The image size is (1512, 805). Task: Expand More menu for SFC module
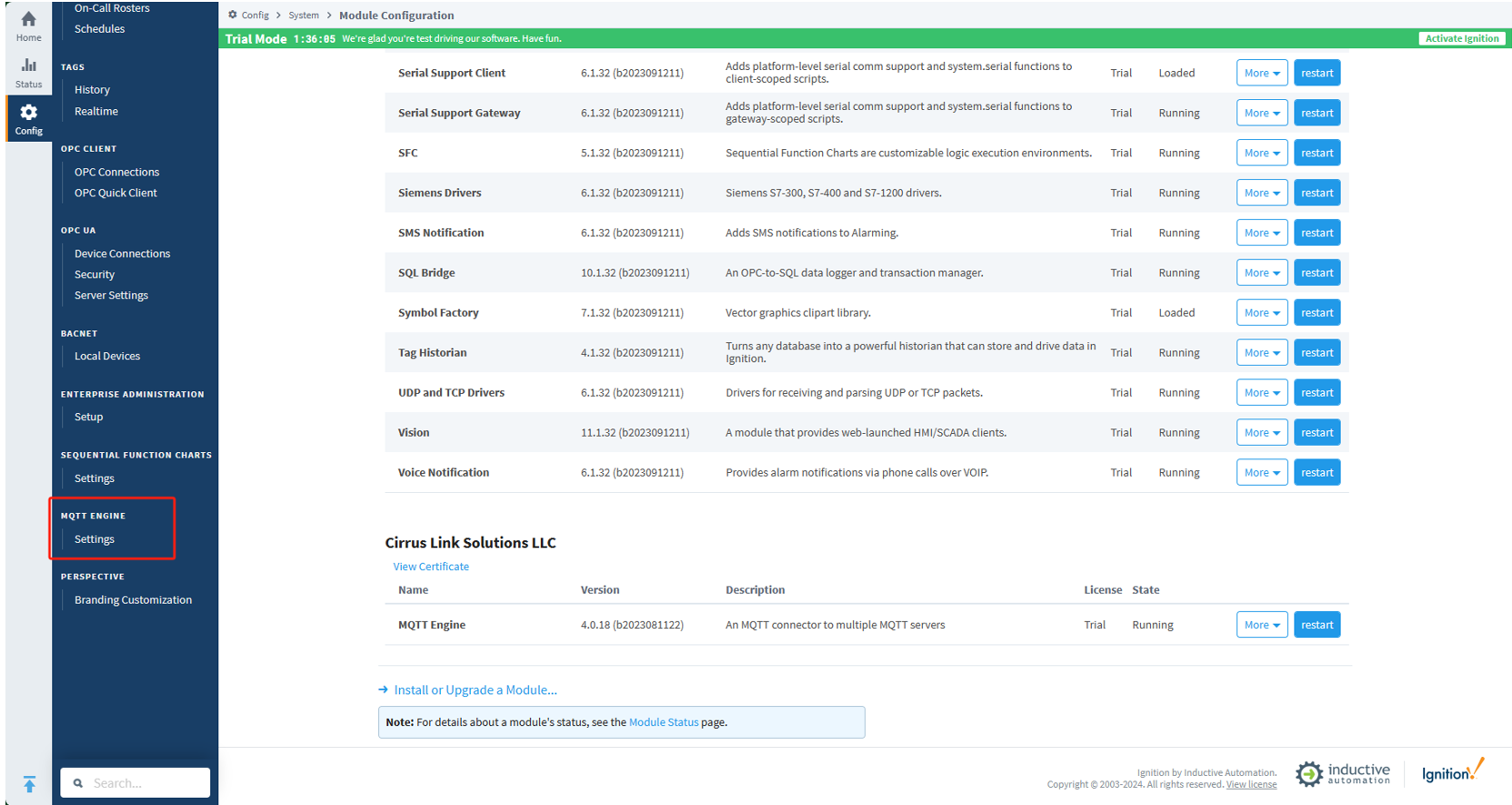pyautogui.click(x=1262, y=153)
